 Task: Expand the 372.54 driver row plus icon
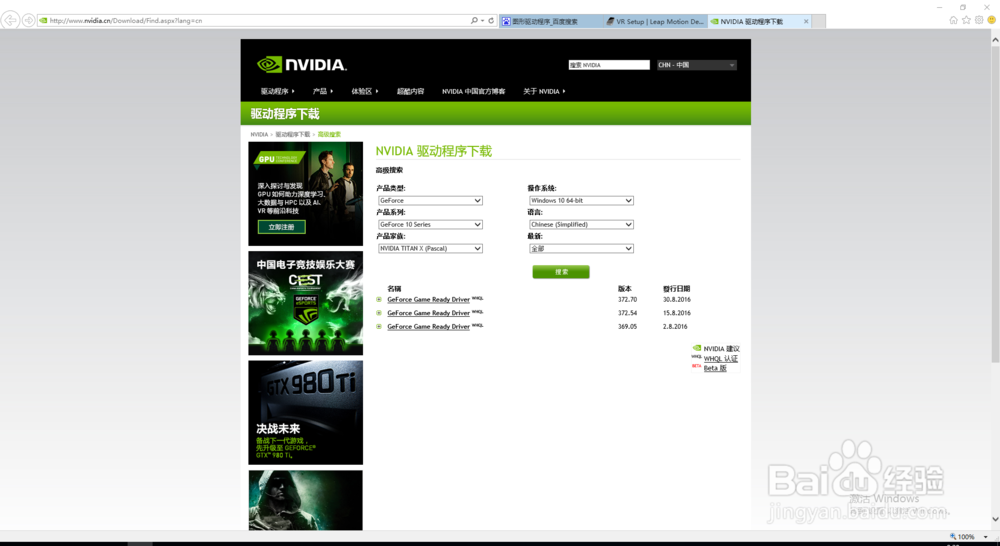click(379, 313)
